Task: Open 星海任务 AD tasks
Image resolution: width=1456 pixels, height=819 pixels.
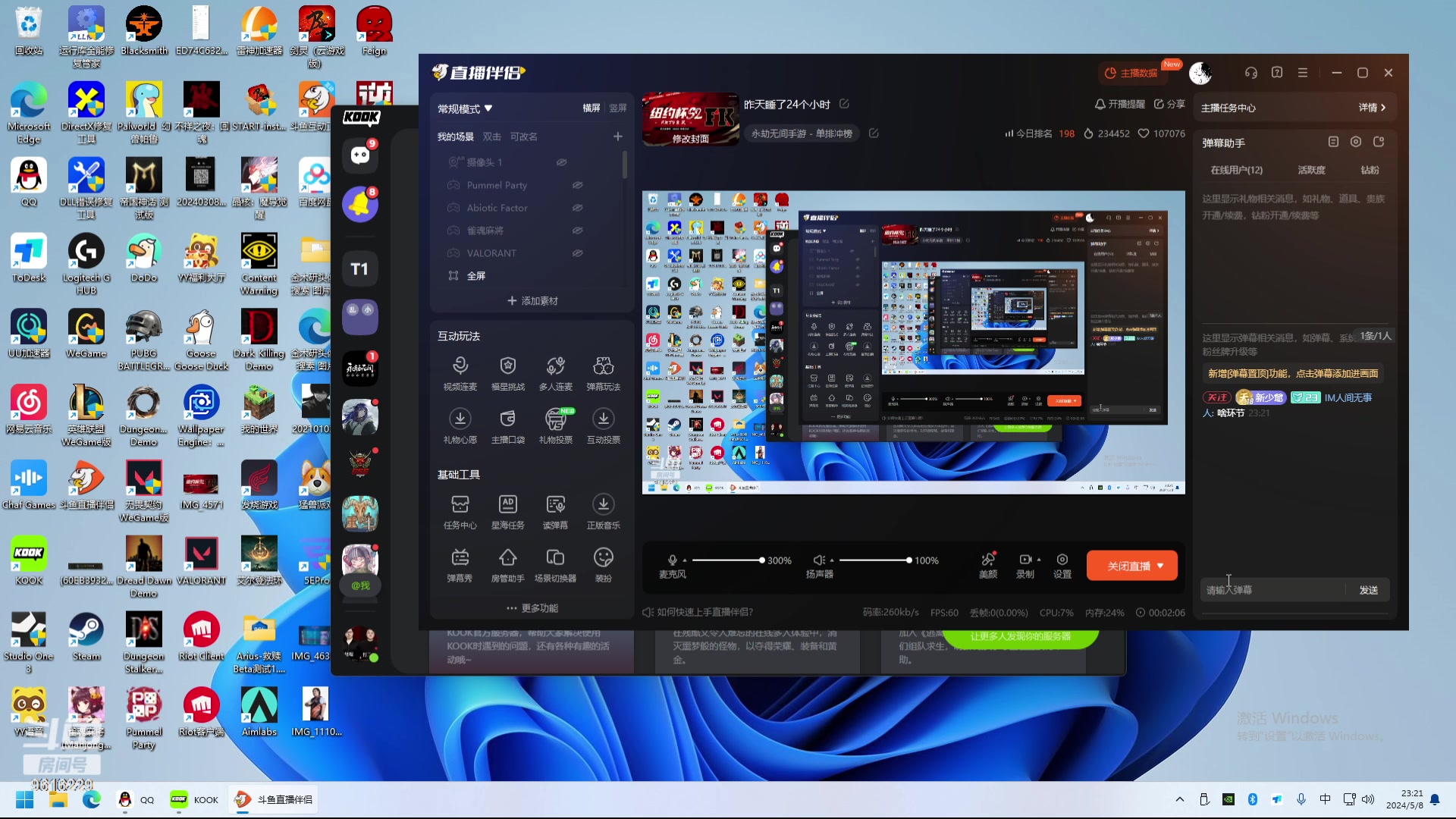Action: point(508,512)
